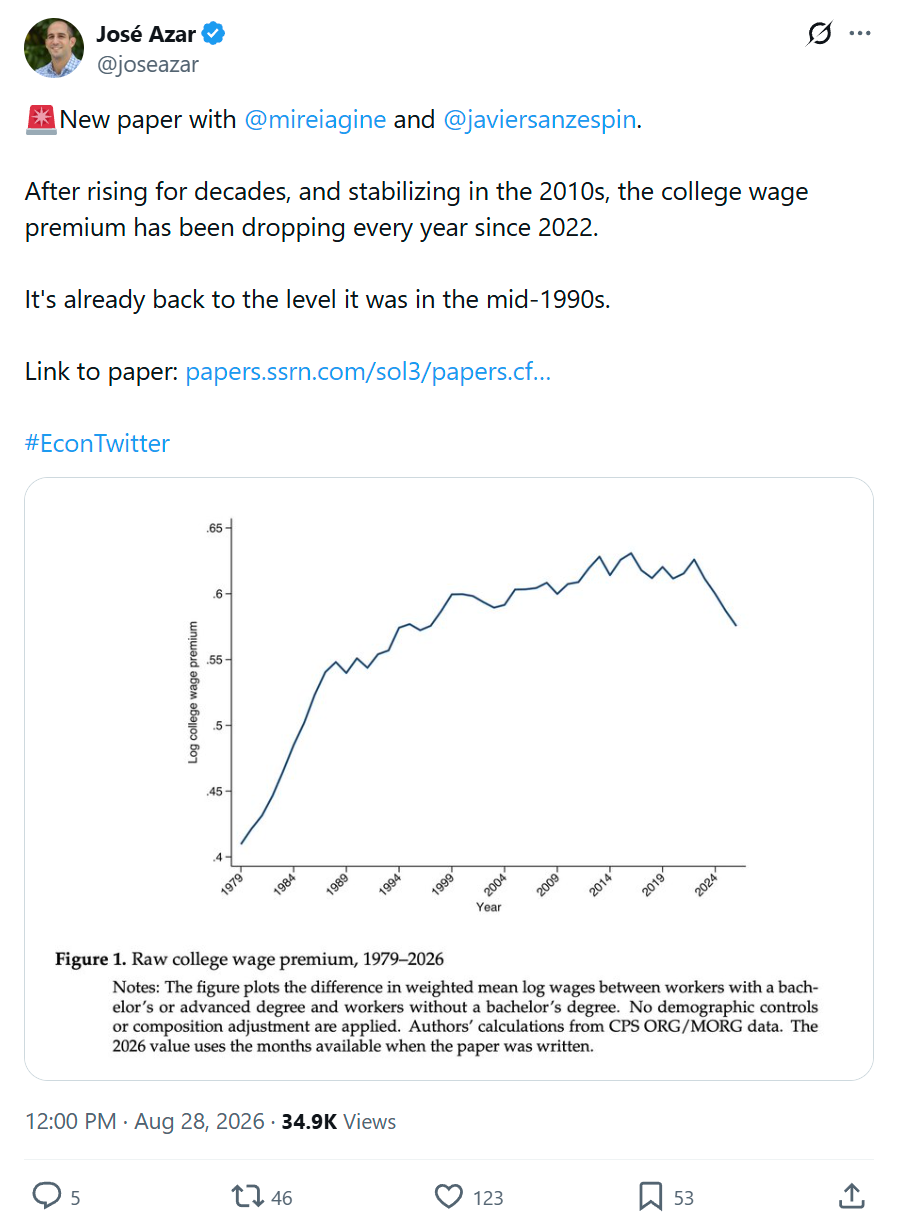Click the #EconTwitter hashtag
898x1225 pixels.
tap(97, 443)
